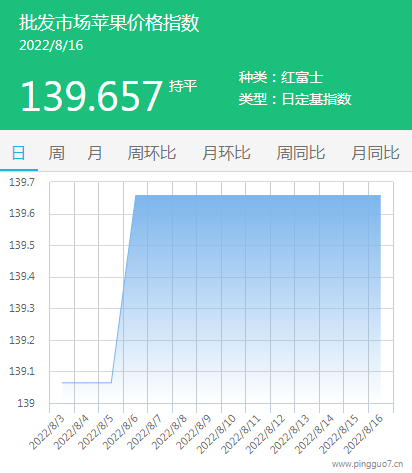Click the 139.2 y-axis label
Image resolution: width=412 pixels, height=473 pixels.
tap(22, 340)
